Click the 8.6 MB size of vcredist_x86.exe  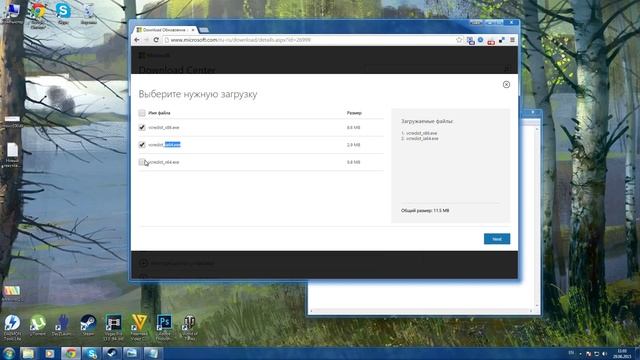353,128
